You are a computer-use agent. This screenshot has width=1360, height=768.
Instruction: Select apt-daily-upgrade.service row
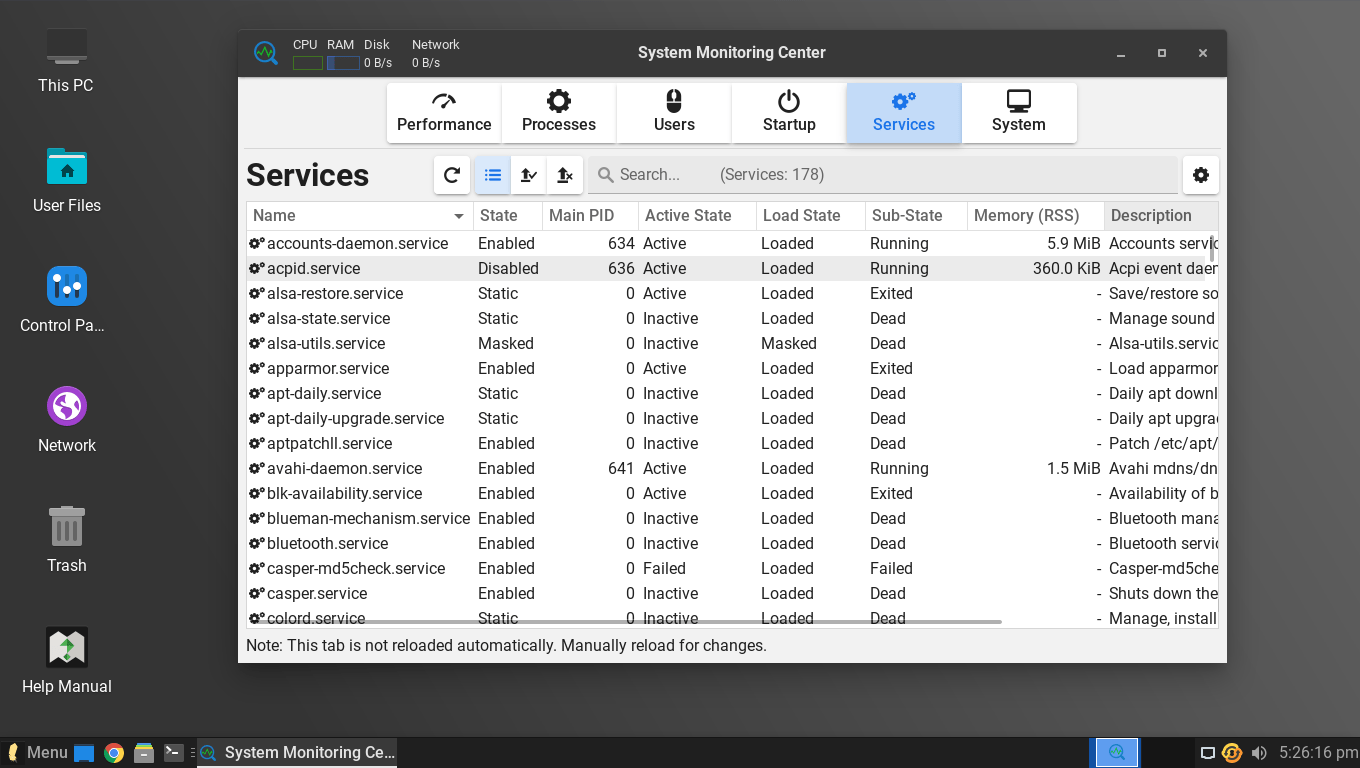click(x=732, y=418)
